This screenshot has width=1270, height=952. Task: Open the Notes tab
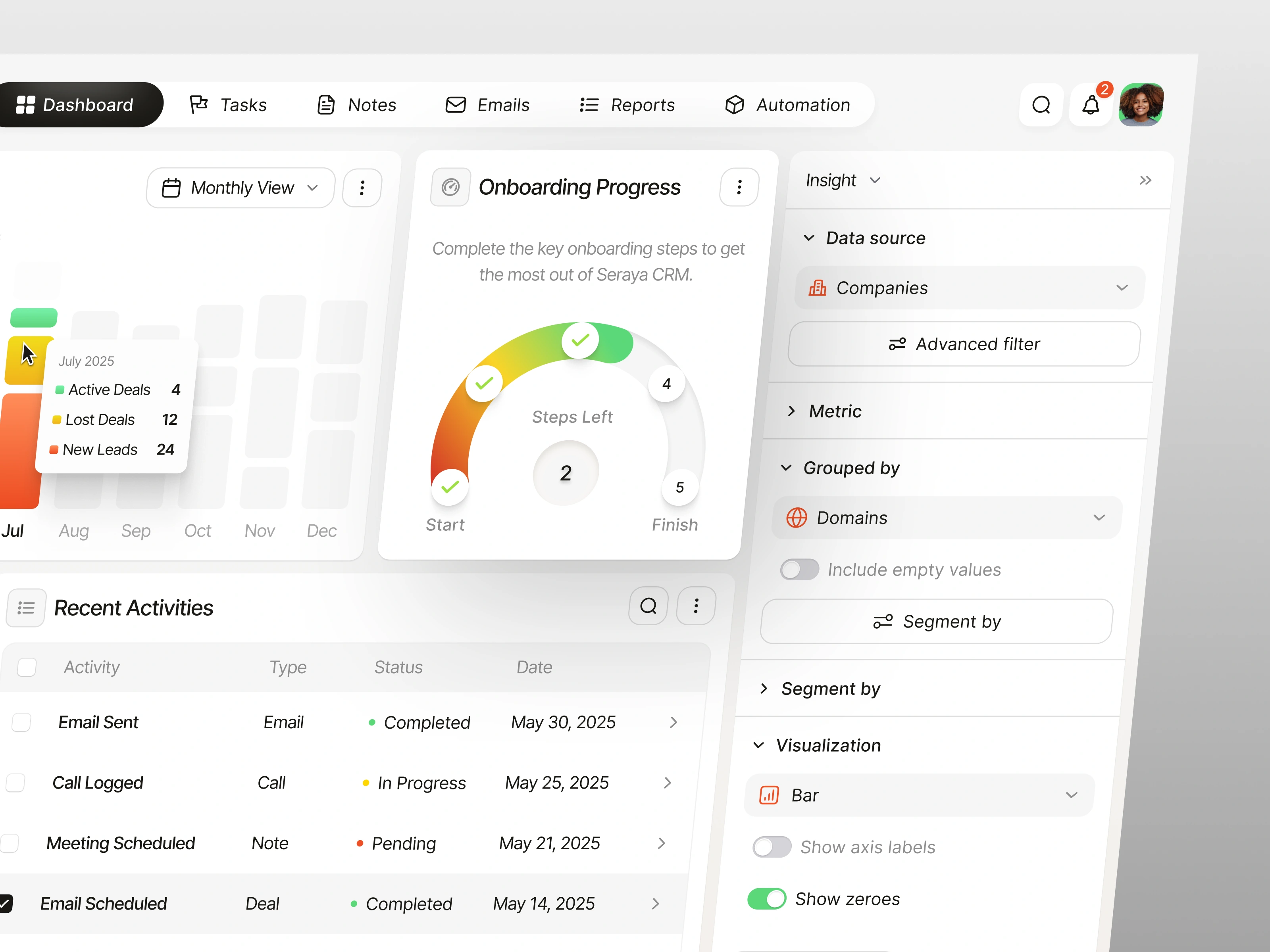point(356,104)
